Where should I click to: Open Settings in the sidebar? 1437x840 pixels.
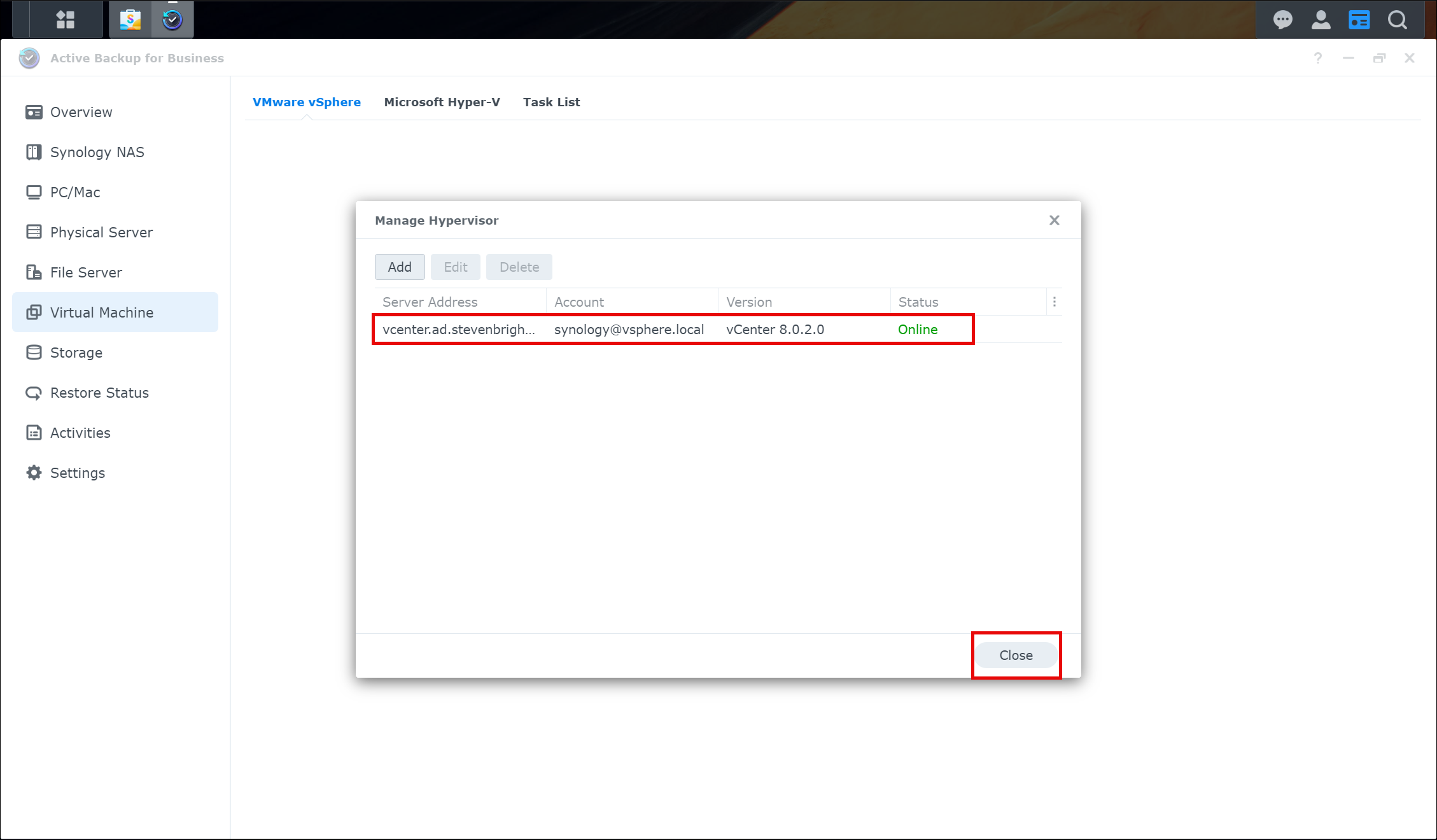tap(77, 473)
